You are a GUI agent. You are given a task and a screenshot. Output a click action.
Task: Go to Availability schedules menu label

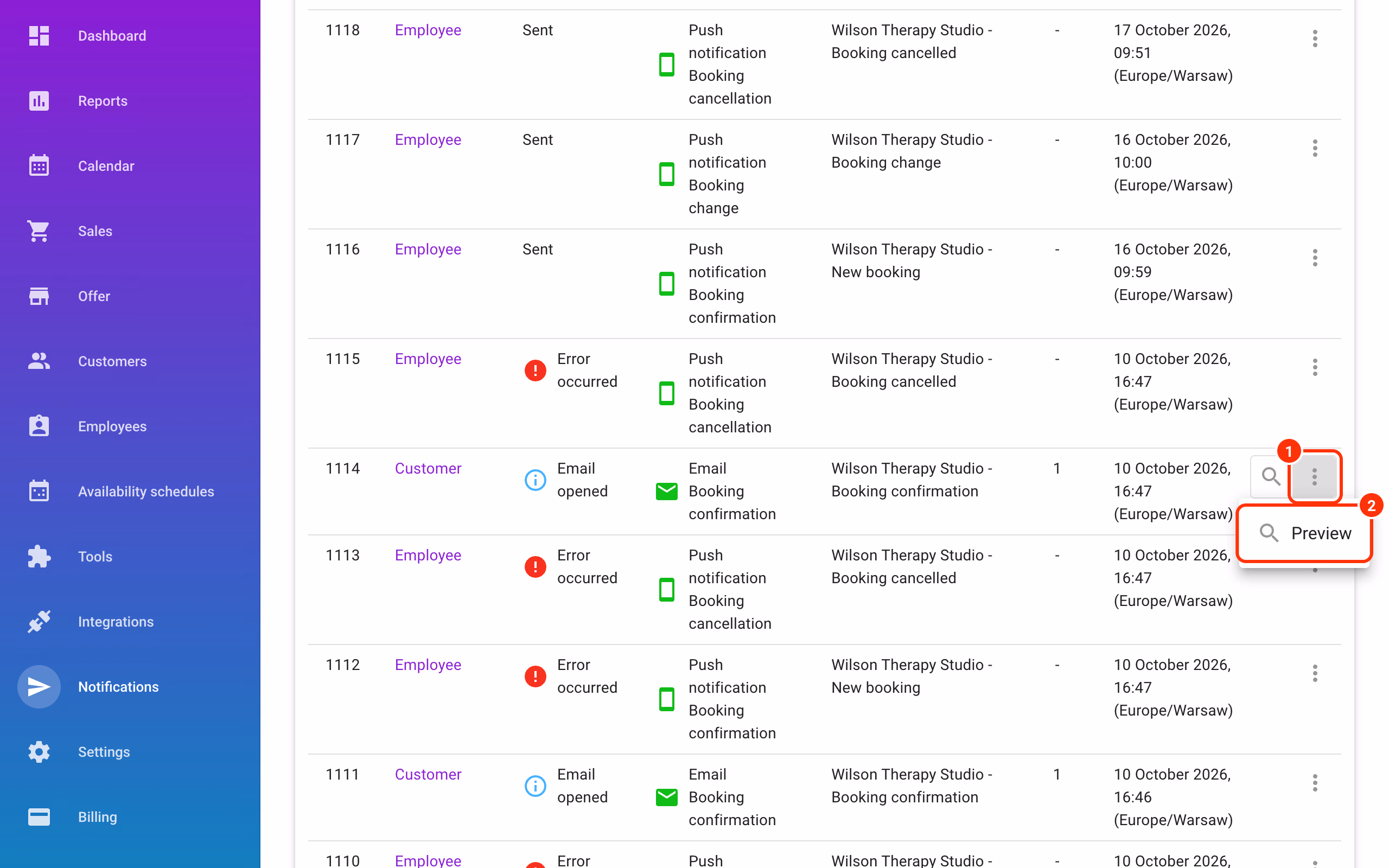coord(146,492)
